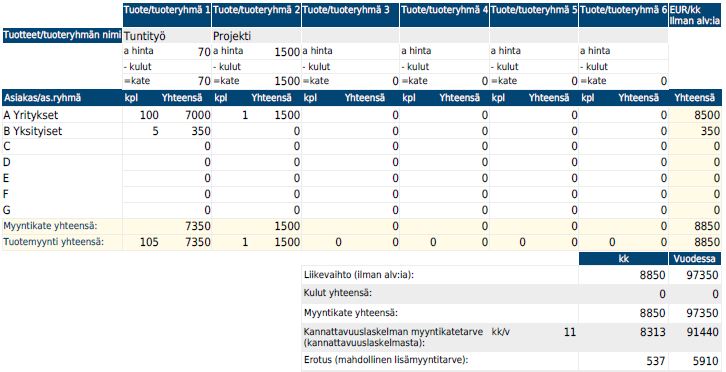The image size is (726, 372).
Task: Click the 'Vuodessa' summary column header
Action: click(x=695, y=259)
